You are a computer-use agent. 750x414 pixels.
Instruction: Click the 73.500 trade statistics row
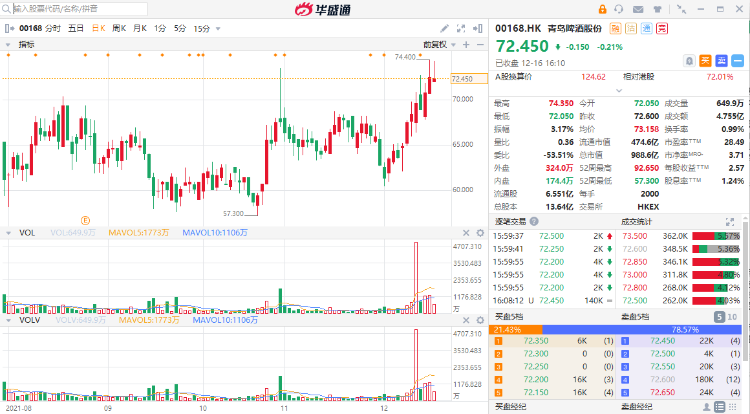[x=681, y=236]
